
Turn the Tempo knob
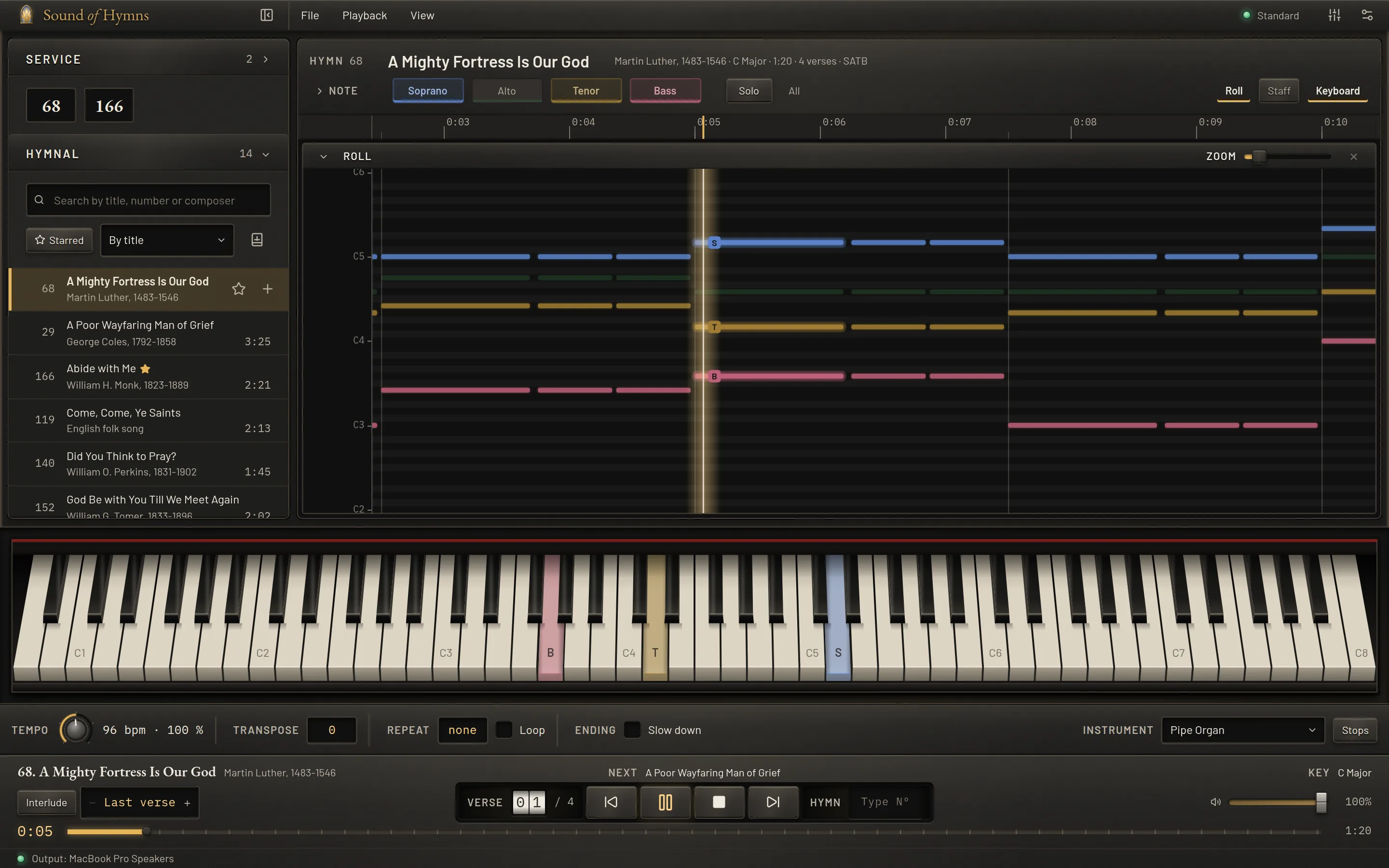point(76,730)
